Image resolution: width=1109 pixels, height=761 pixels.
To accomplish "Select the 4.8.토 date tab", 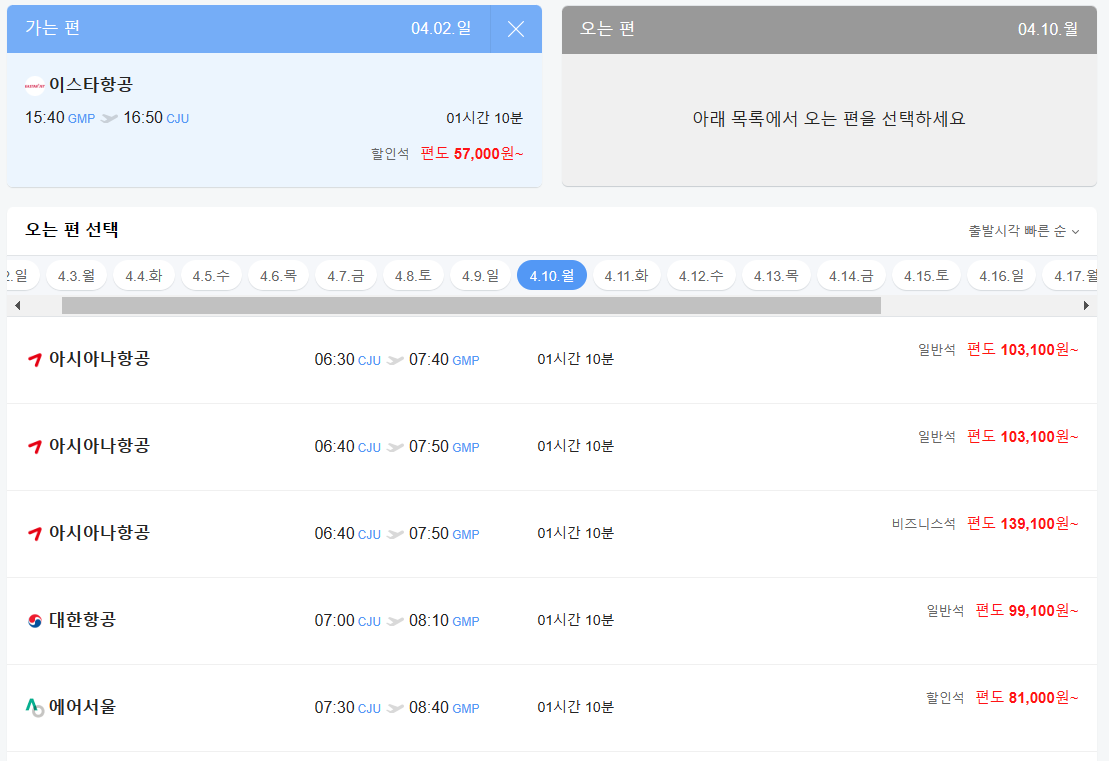I will (x=413, y=276).
